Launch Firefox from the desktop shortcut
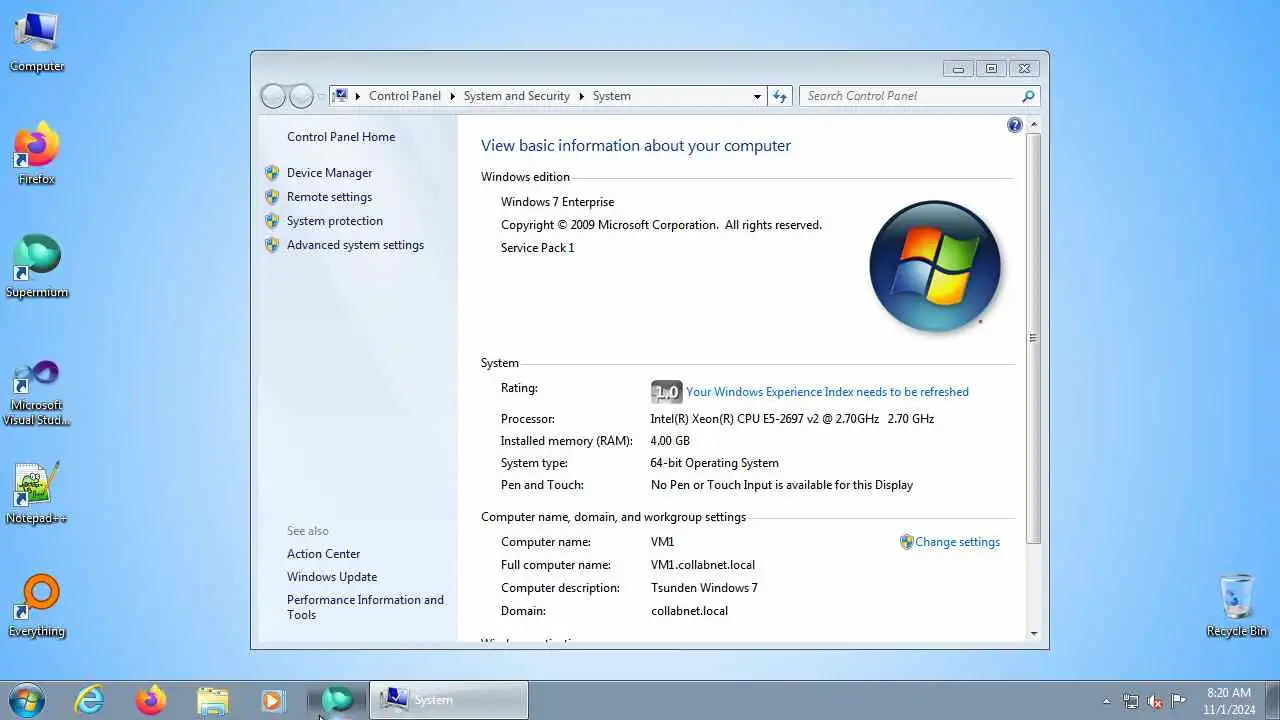This screenshot has width=1280, height=720. [37, 154]
